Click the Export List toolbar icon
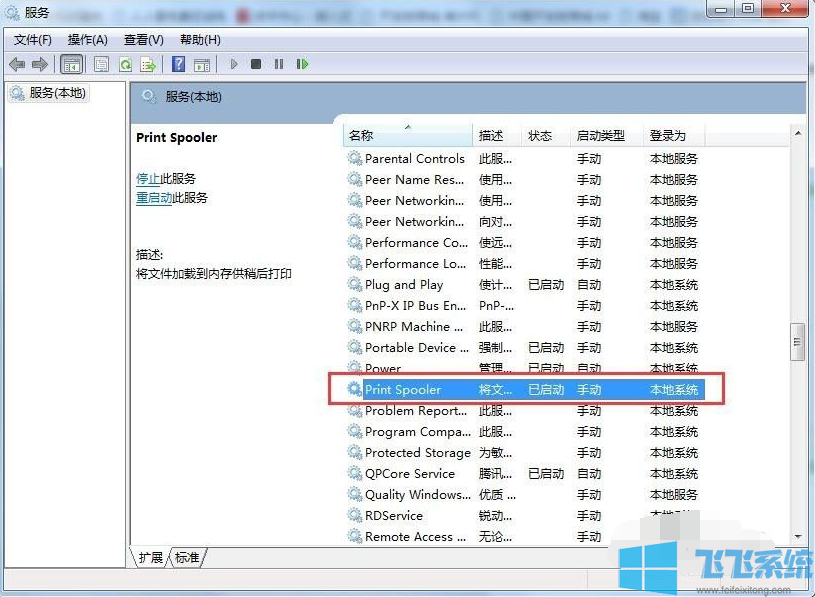815x597 pixels. (x=148, y=63)
